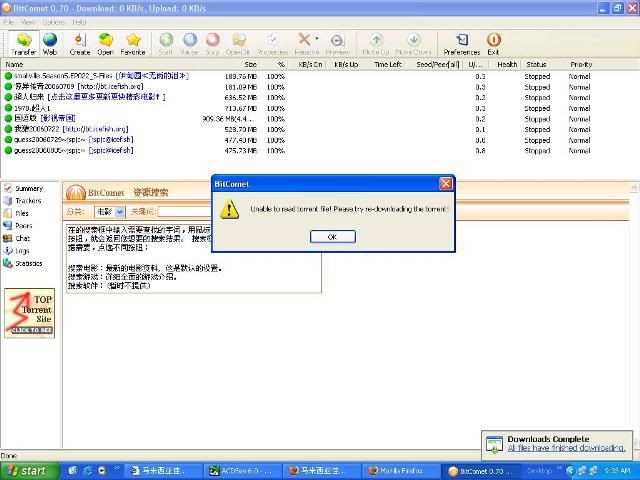Click the Exit toolbar icon

click(493, 42)
